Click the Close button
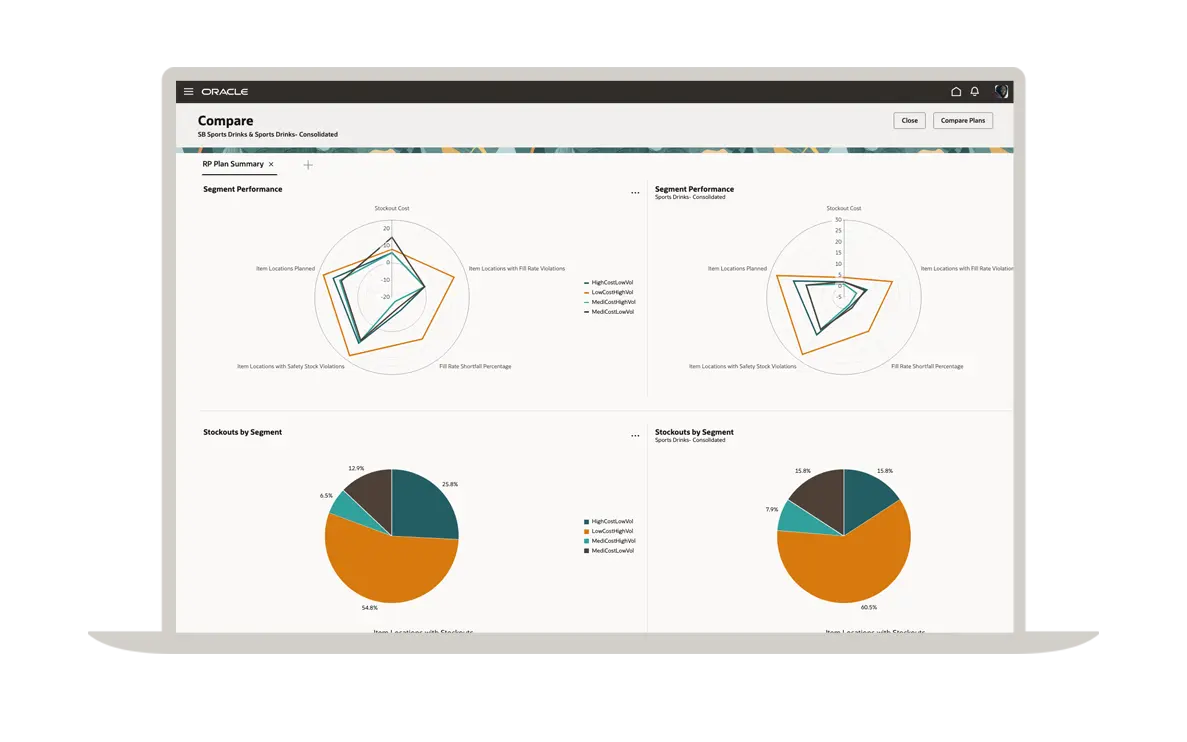Image resolution: width=1187 pixels, height=742 pixels. point(909,121)
